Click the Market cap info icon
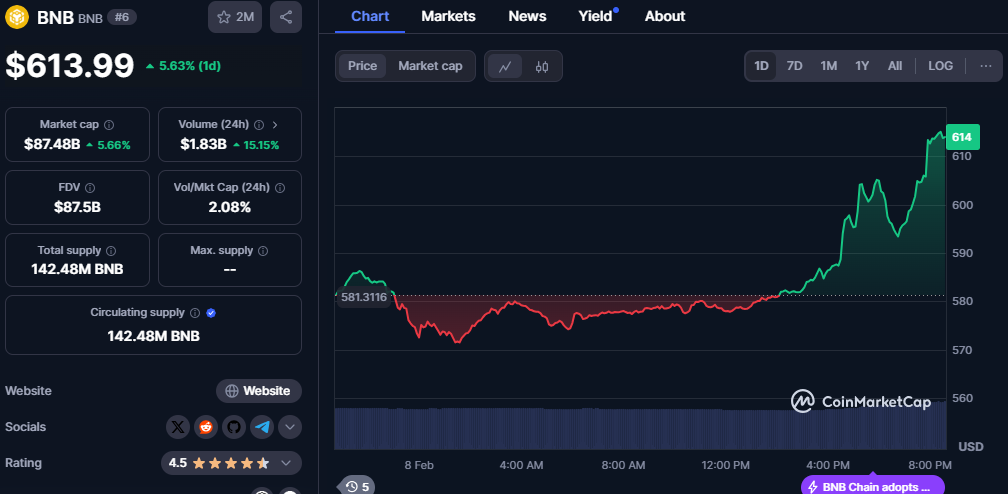 (109, 125)
